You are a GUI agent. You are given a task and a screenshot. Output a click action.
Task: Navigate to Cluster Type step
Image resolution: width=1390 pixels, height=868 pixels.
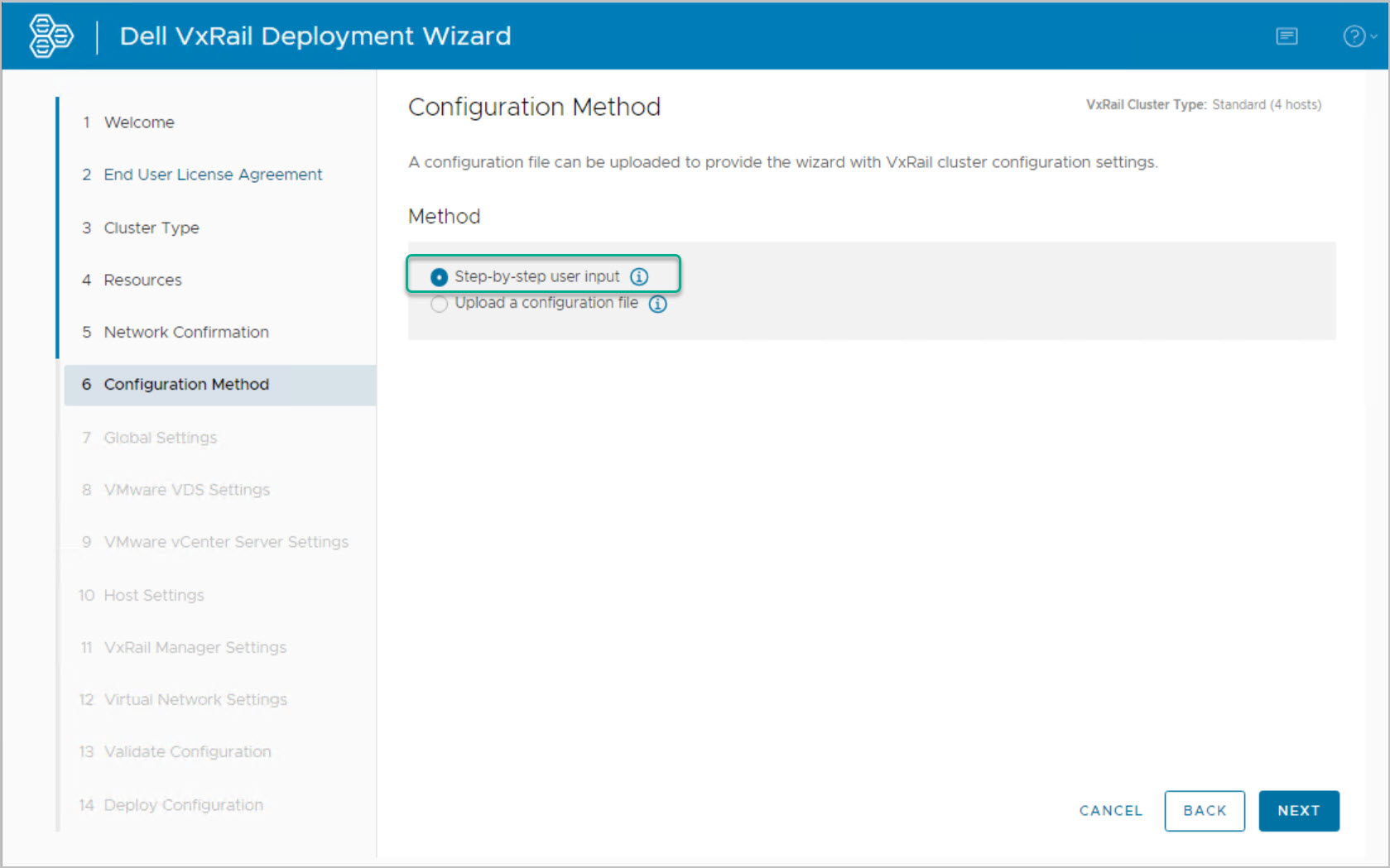pos(152,228)
